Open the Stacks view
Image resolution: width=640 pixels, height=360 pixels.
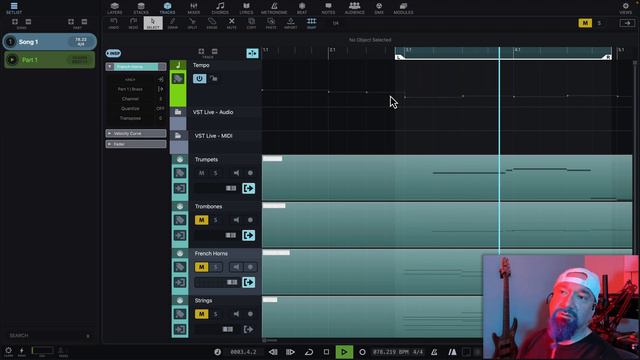pyautogui.click(x=141, y=8)
